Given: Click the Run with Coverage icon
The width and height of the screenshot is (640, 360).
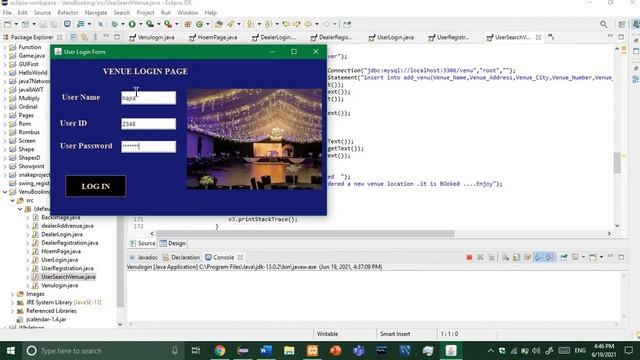Looking at the screenshot, I should (150, 24).
